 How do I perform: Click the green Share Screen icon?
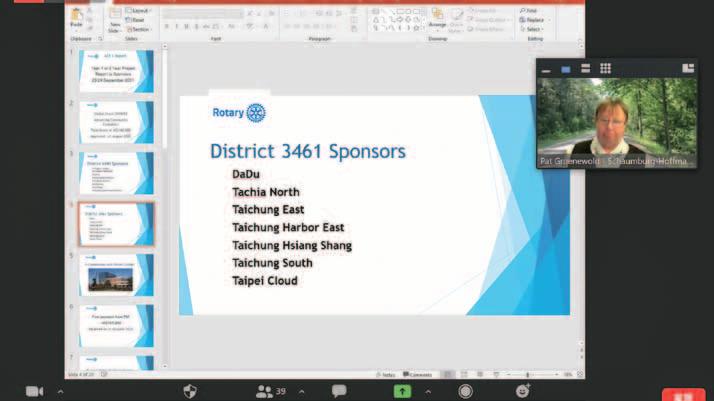tap(402, 391)
